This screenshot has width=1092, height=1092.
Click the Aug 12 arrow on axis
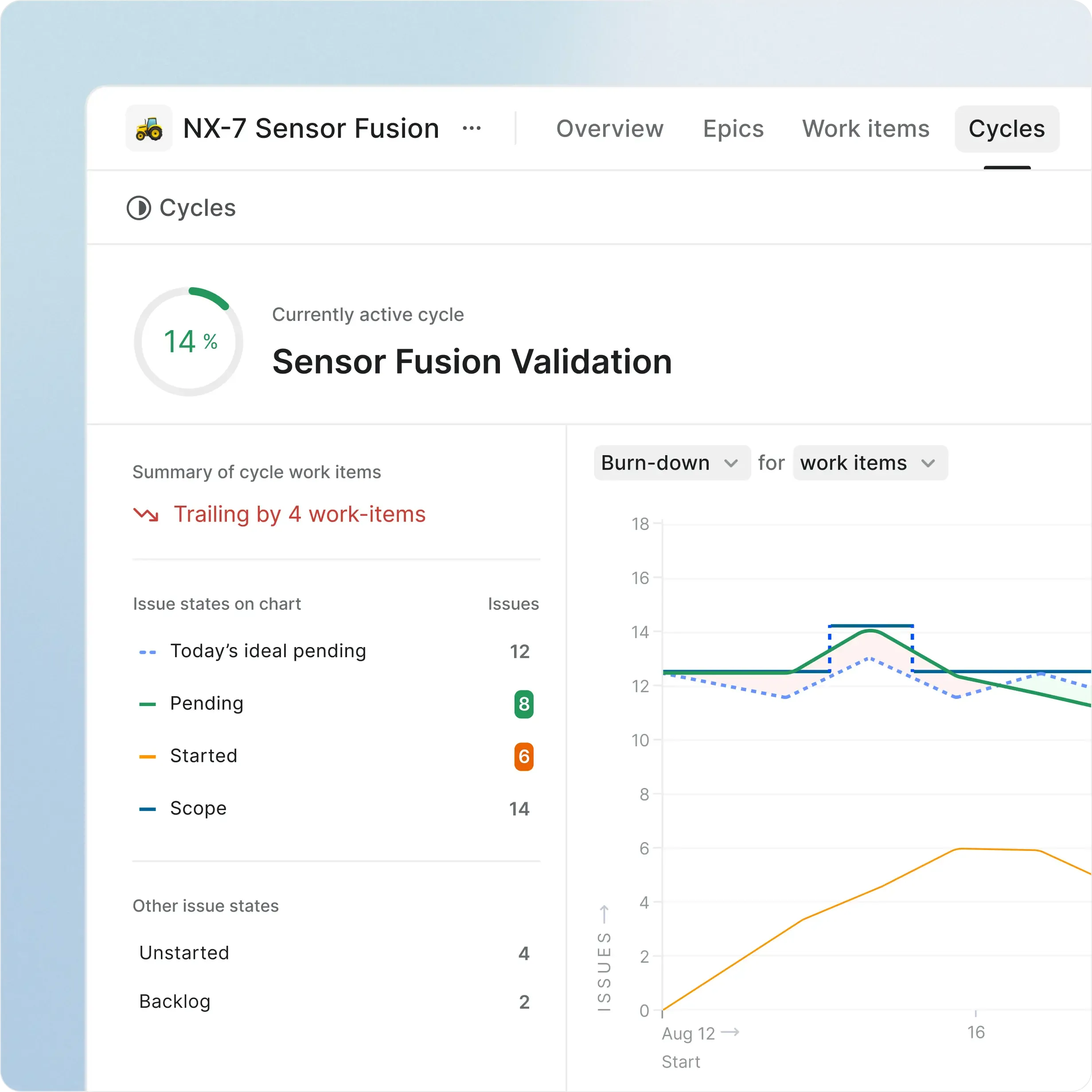(730, 1032)
